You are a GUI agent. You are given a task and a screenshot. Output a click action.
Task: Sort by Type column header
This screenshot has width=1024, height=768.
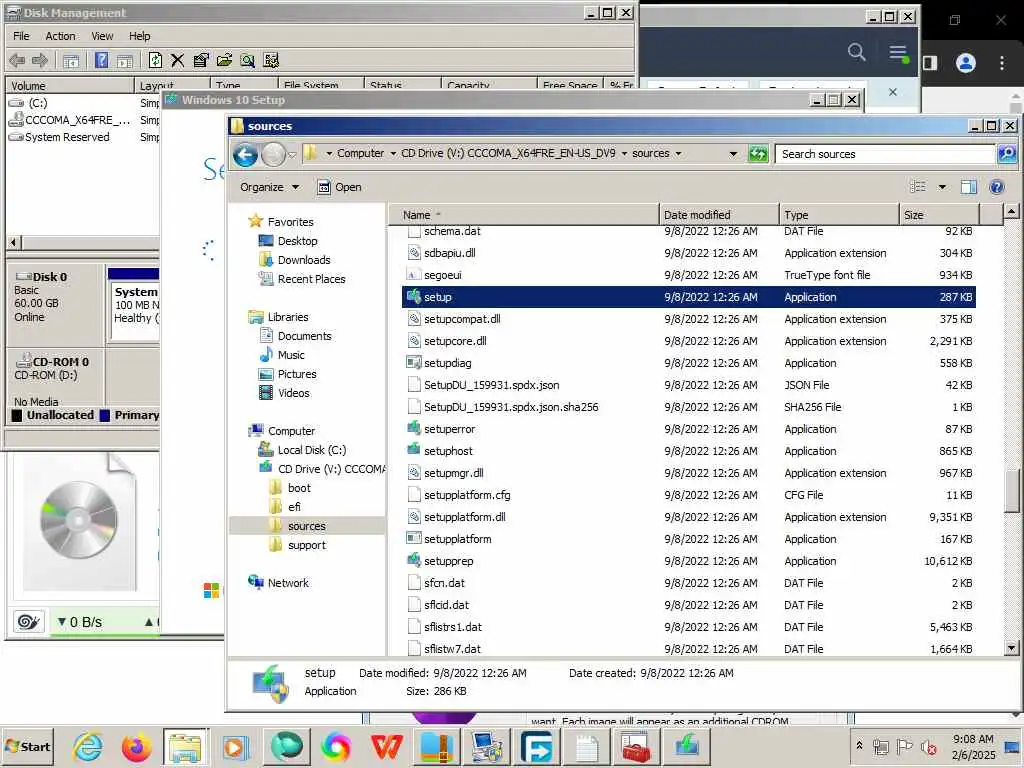click(x=839, y=215)
